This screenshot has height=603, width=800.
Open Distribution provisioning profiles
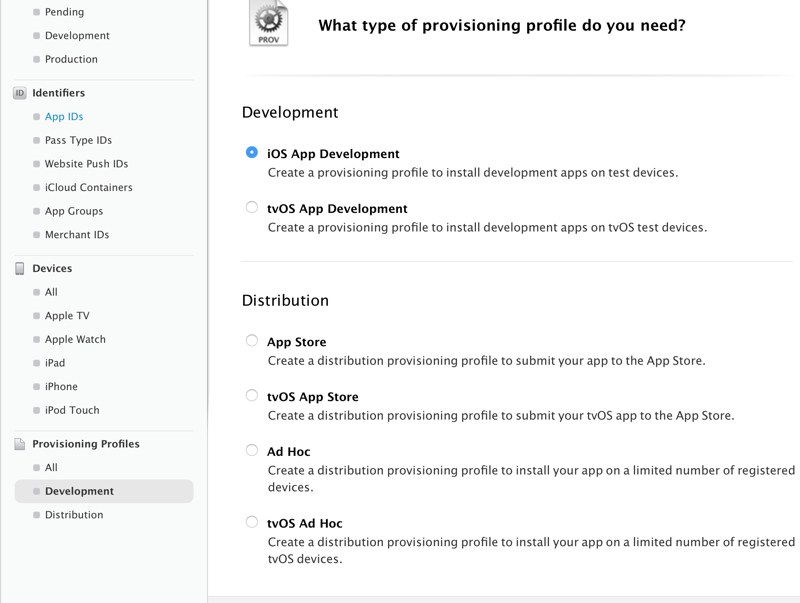click(74, 515)
